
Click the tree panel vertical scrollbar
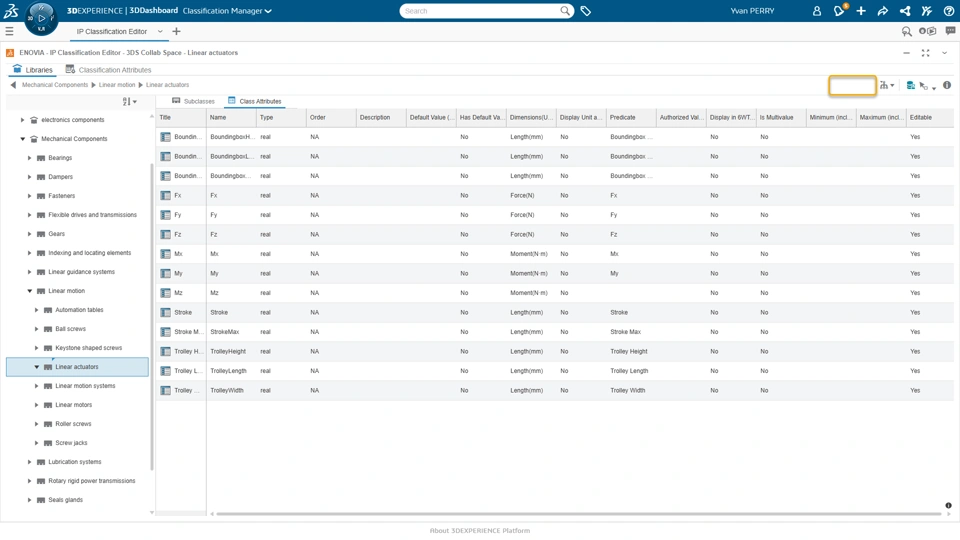coord(152,317)
